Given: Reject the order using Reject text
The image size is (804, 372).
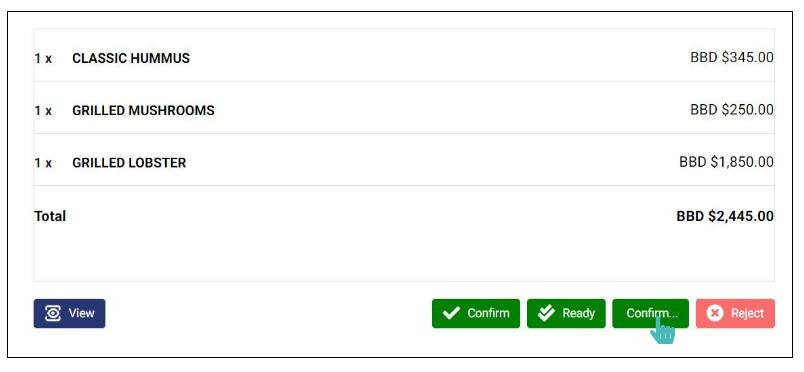Looking at the screenshot, I should point(747,313).
